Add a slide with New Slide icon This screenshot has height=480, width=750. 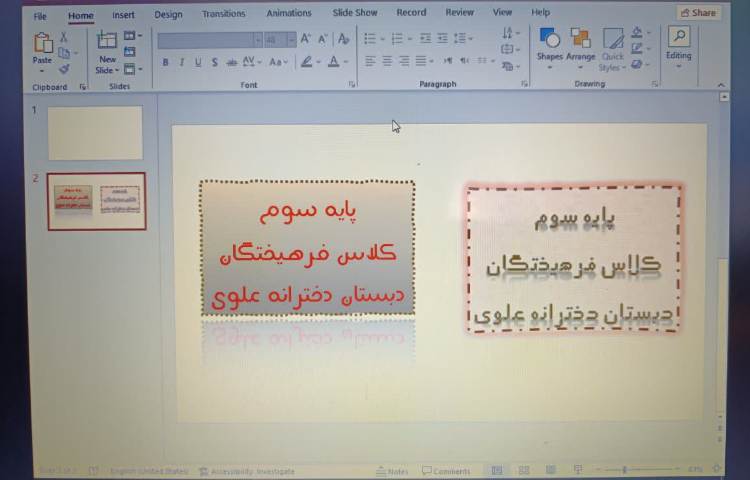[x=107, y=40]
